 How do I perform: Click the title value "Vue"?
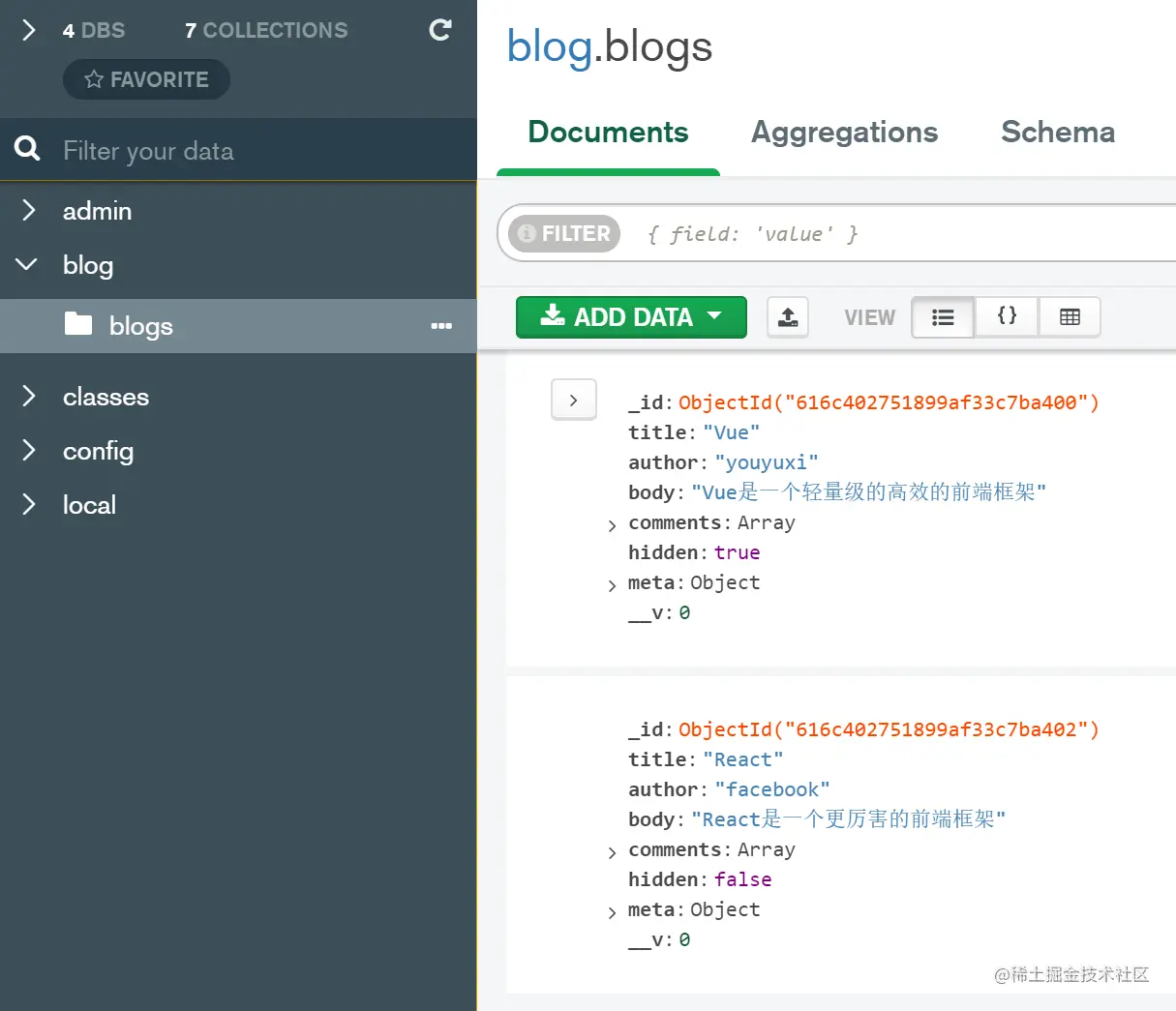click(x=731, y=432)
